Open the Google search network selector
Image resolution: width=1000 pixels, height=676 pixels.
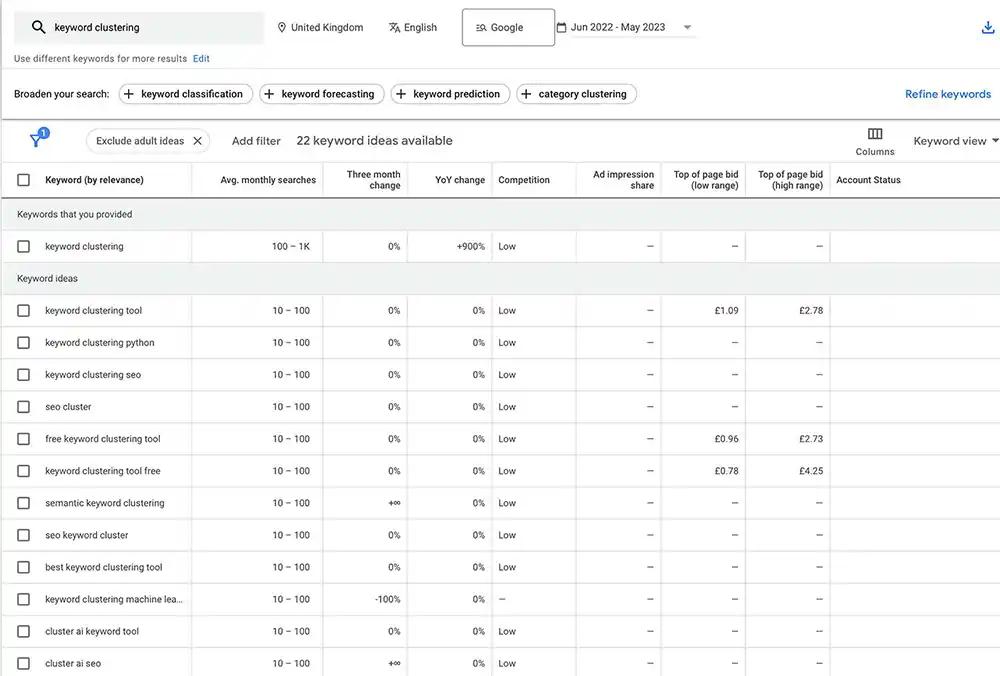[508, 27]
